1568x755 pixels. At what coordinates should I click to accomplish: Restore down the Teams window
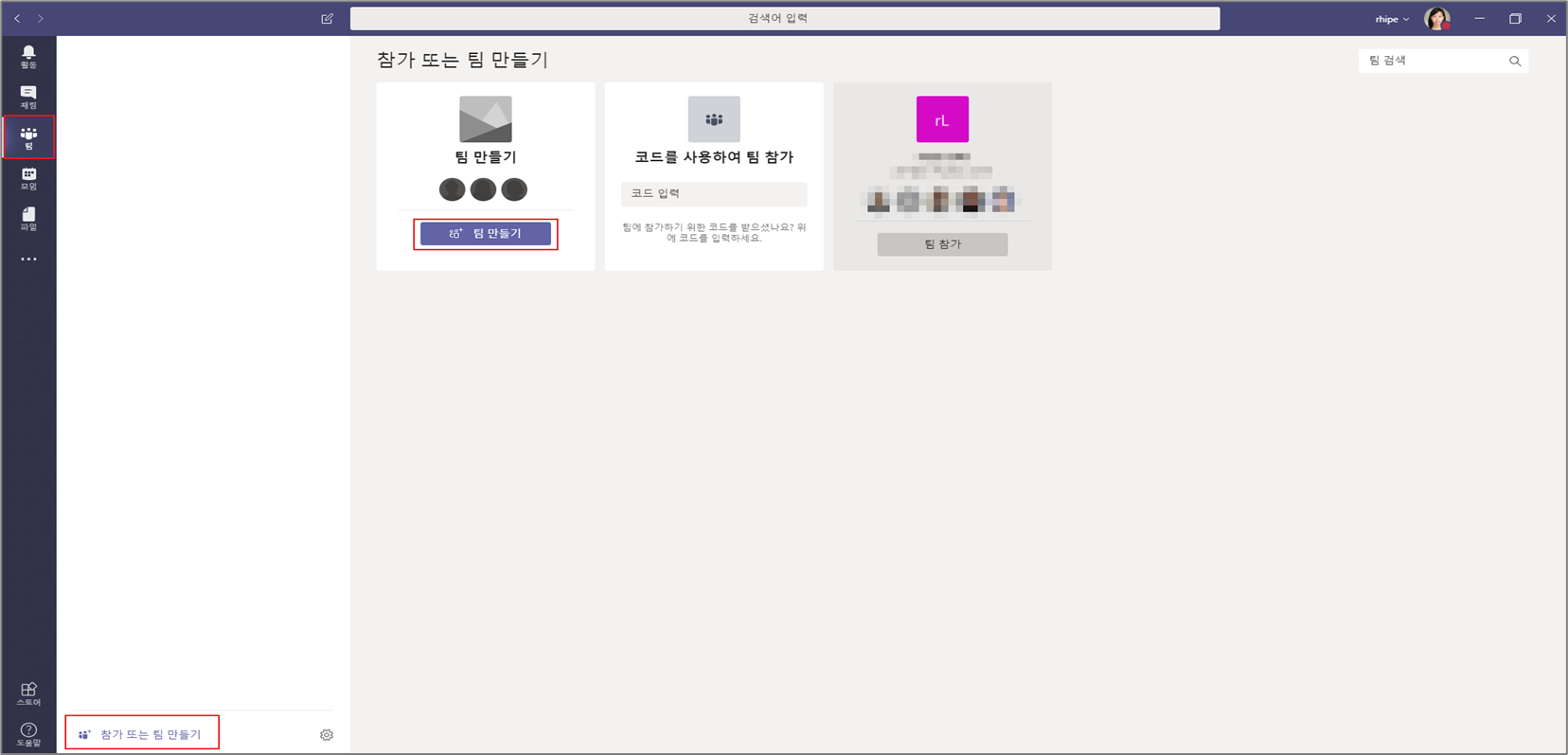[1515, 19]
